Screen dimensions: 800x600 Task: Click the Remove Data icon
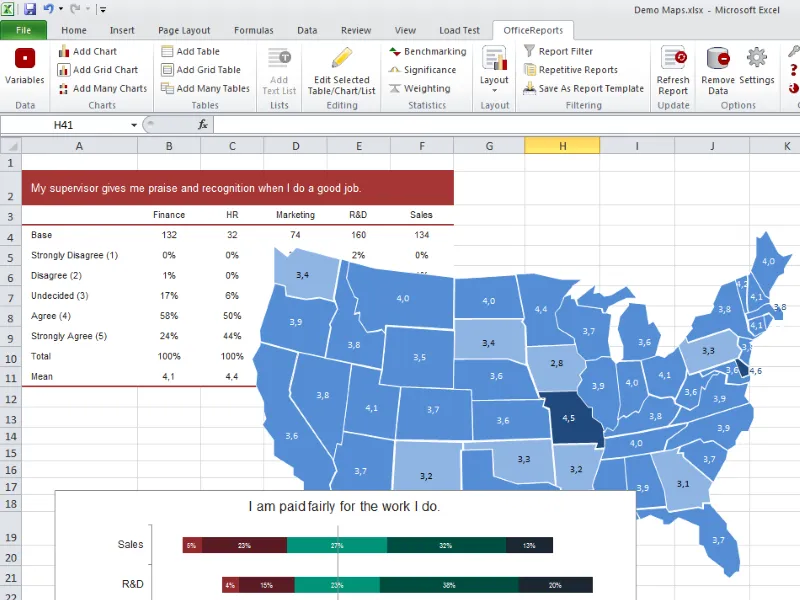718,58
